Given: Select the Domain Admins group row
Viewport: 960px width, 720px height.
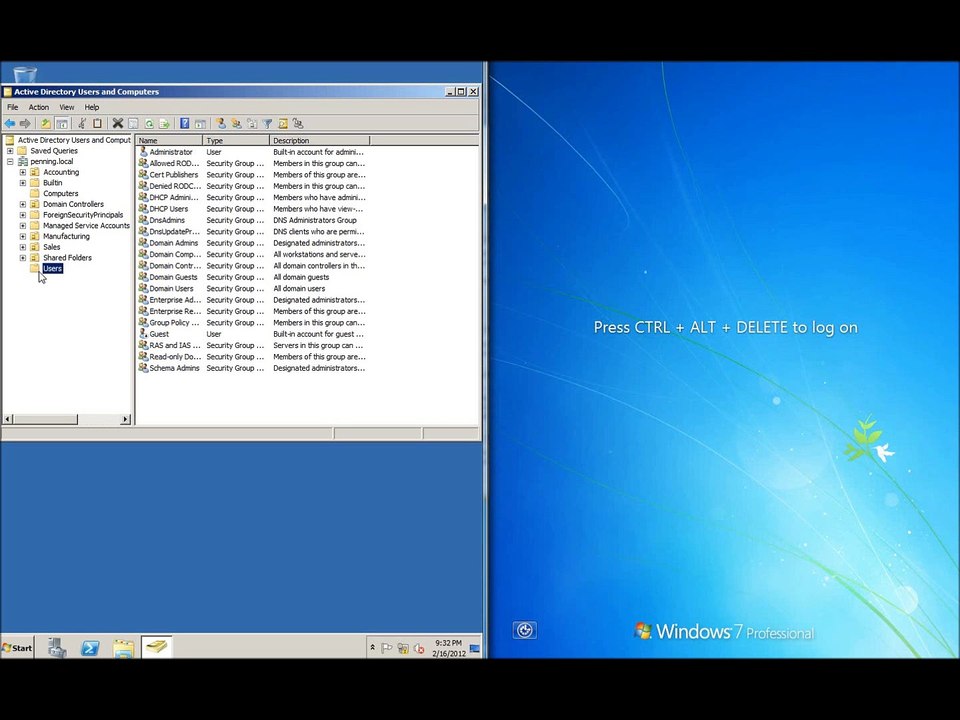Looking at the screenshot, I should [x=252, y=243].
